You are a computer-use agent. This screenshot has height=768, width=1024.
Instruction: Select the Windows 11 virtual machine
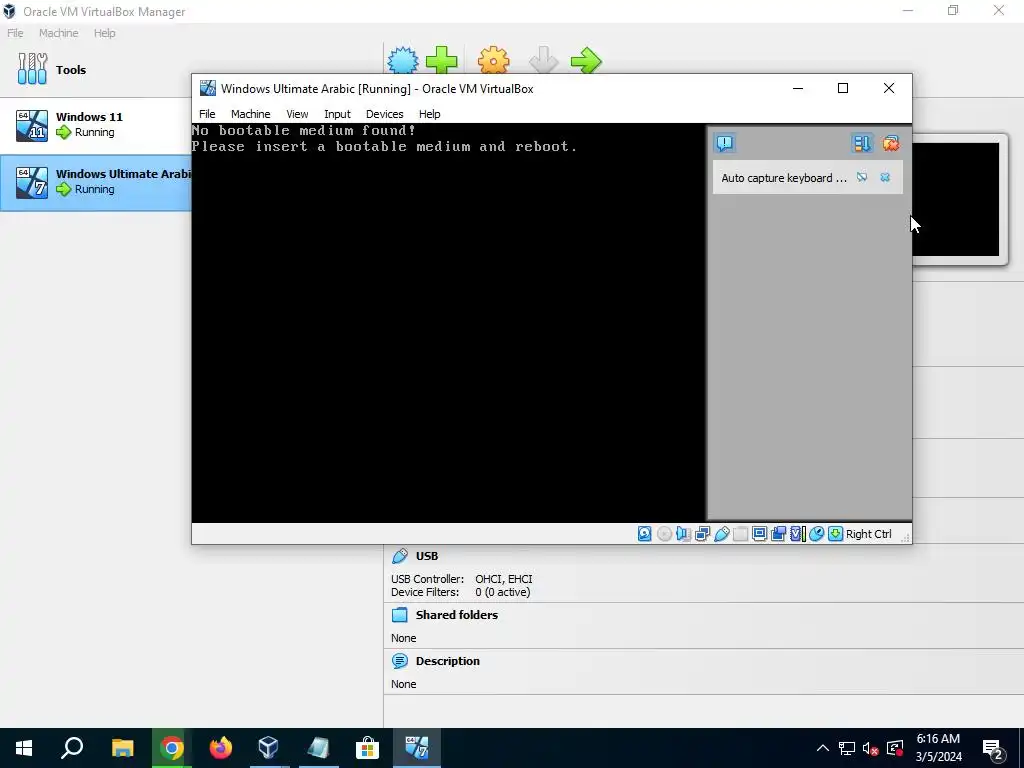pyautogui.click(x=95, y=125)
